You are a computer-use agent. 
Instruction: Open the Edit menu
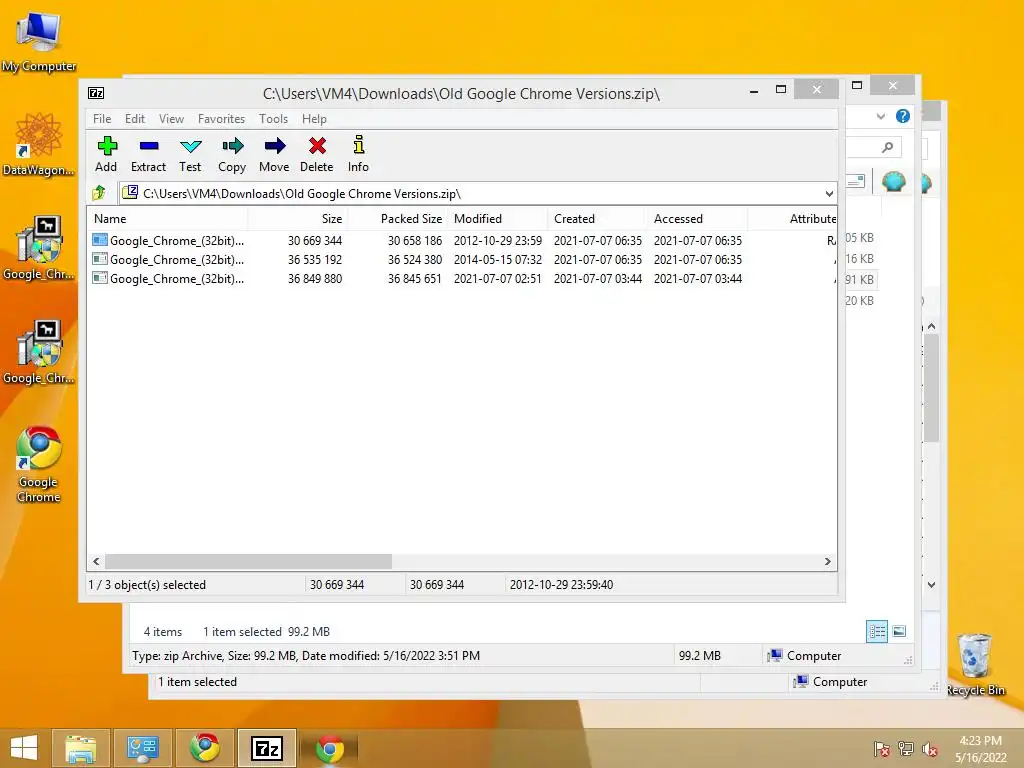tap(135, 119)
